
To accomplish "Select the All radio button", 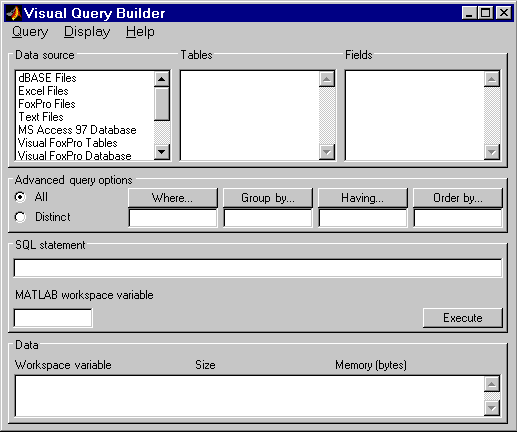I will [x=20, y=197].
